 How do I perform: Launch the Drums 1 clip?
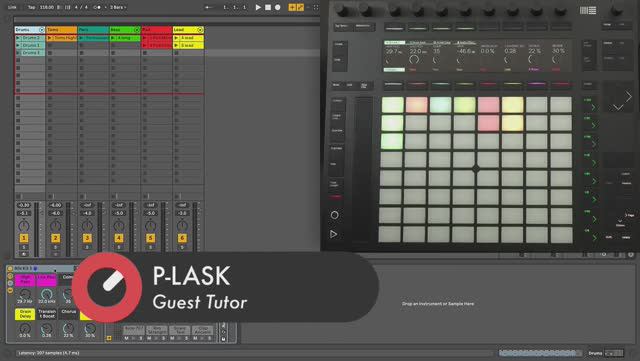pos(18,45)
